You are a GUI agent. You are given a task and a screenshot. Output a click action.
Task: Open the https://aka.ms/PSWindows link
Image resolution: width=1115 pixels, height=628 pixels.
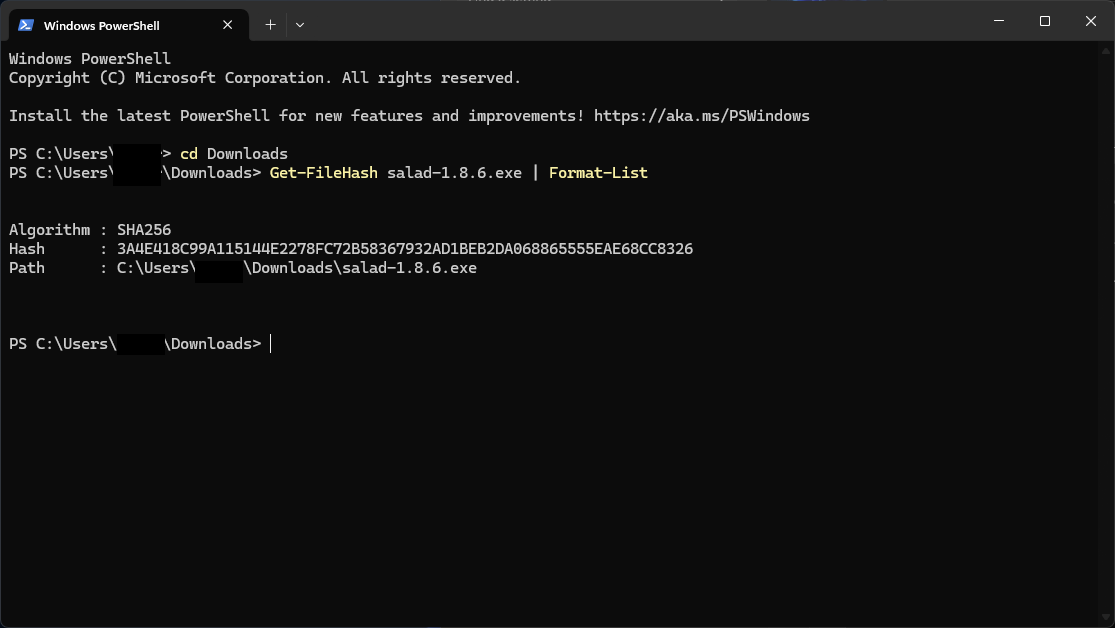702,116
